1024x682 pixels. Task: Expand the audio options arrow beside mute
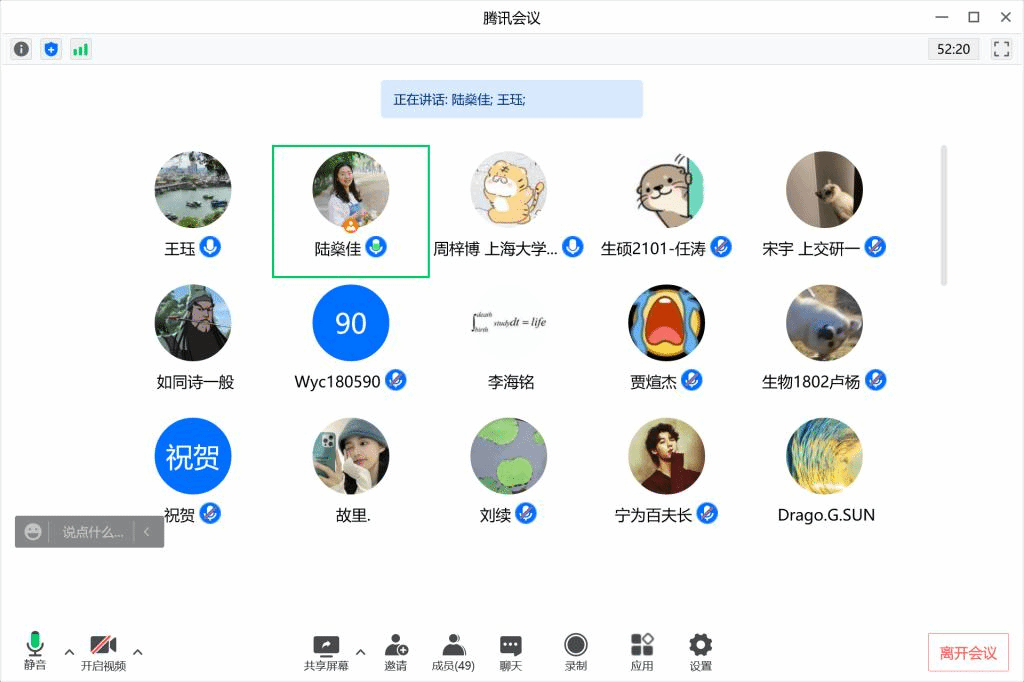coord(69,652)
